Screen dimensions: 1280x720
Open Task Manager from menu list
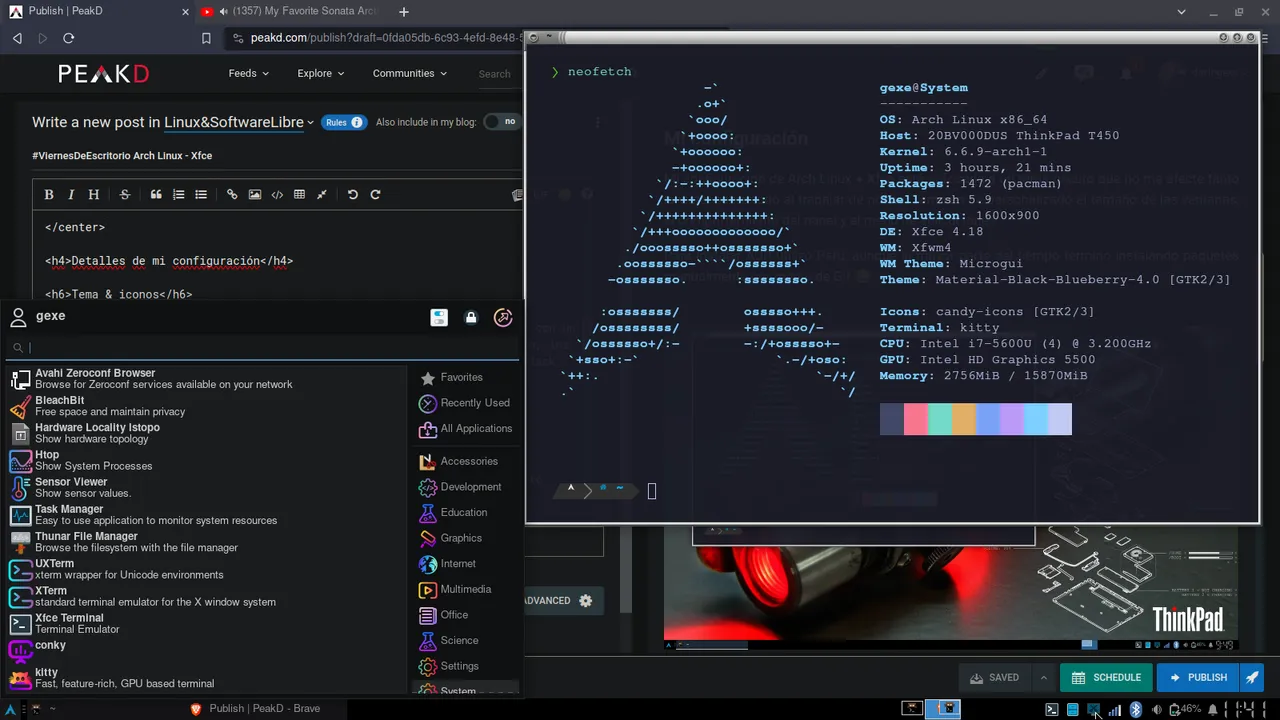(205, 515)
